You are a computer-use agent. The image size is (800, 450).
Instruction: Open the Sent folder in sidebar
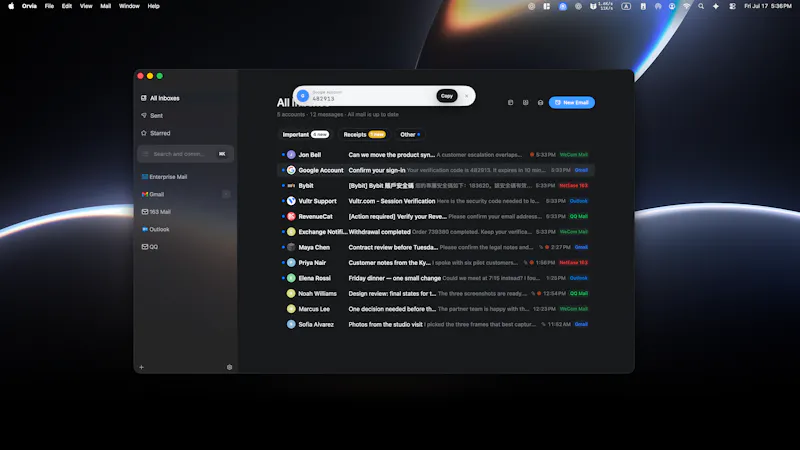(185, 116)
